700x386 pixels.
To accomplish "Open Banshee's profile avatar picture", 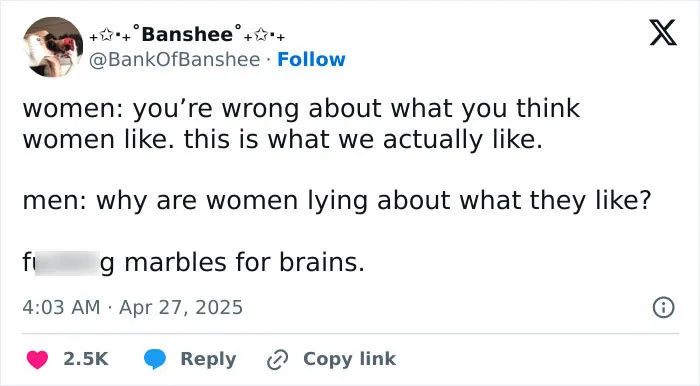I will click(53, 47).
